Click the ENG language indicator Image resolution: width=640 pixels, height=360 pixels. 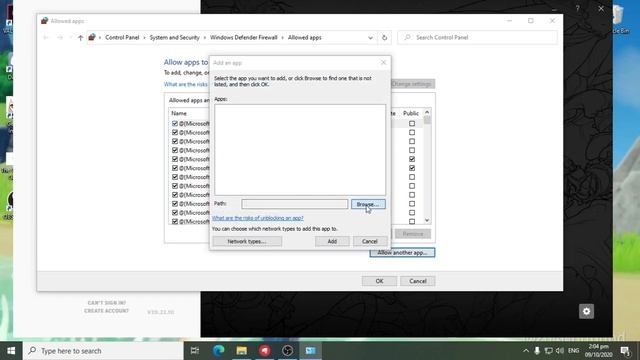click(x=573, y=351)
